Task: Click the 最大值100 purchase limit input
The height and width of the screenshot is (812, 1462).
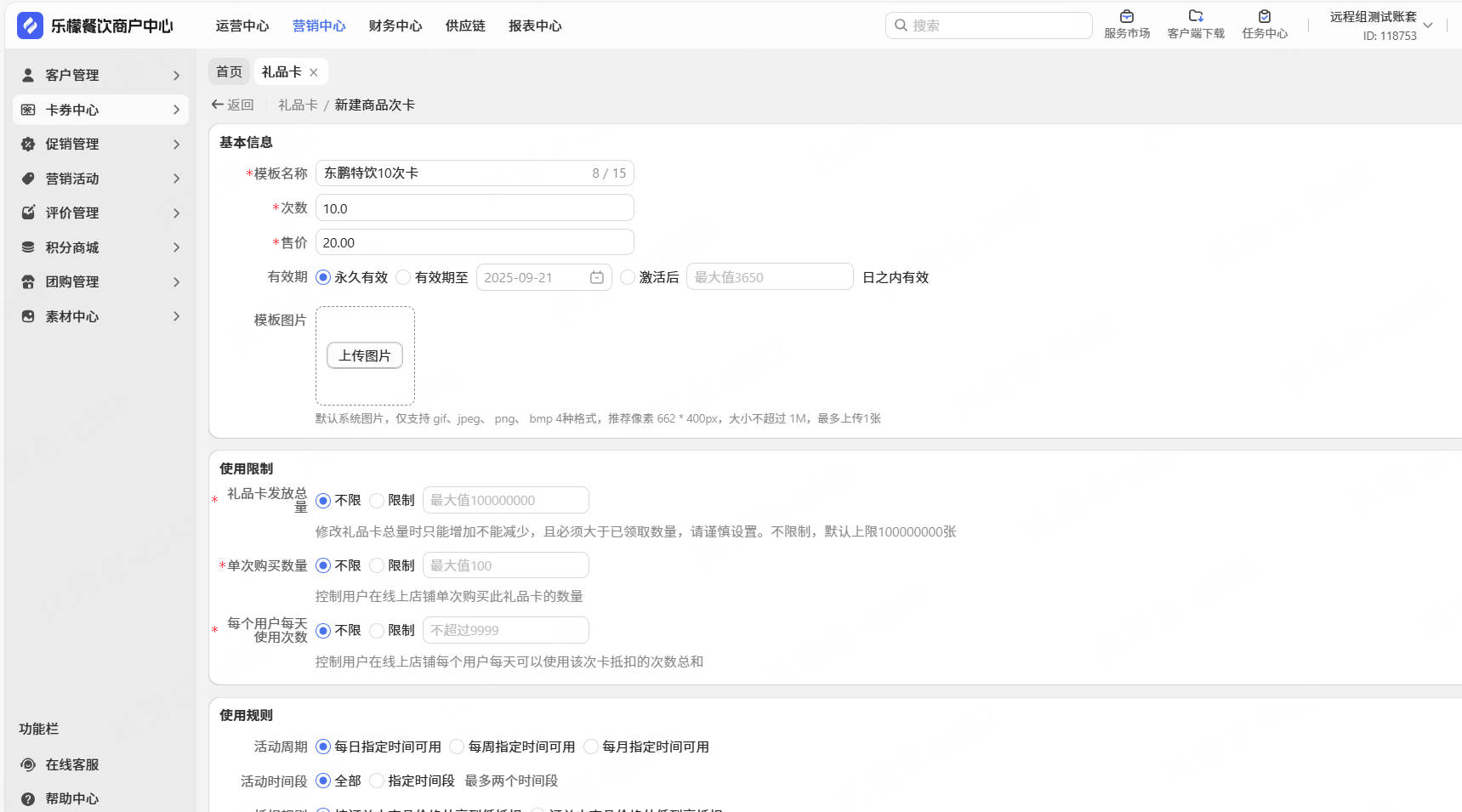Action: coord(506,565)
